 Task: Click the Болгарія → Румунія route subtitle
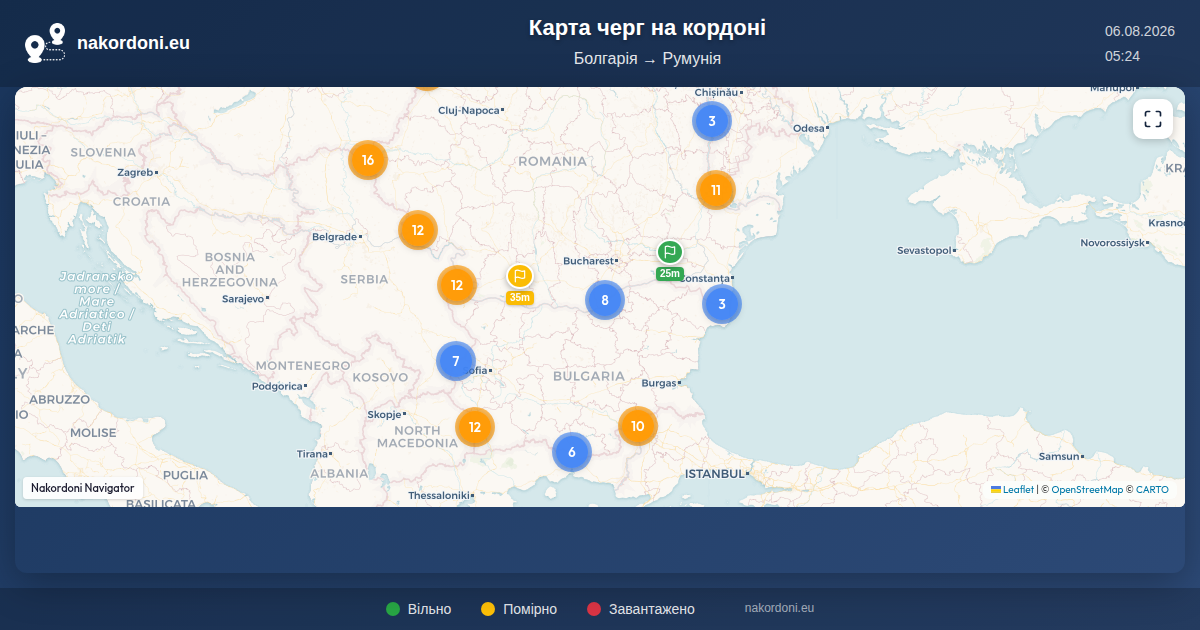coord(647,58)
